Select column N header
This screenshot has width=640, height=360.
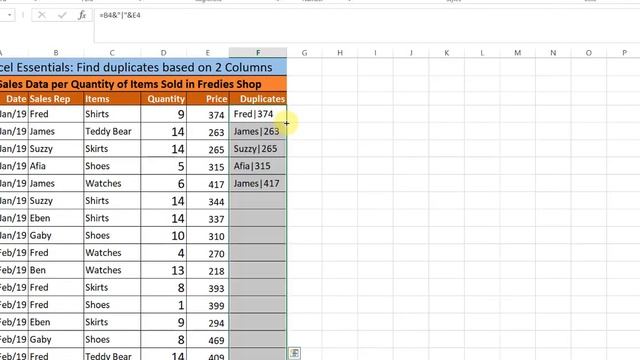click(553, 53)
